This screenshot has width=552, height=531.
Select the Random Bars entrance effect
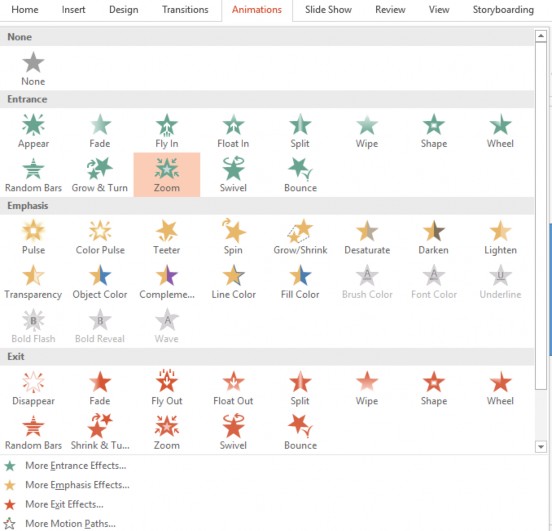(x=33, y=175)
